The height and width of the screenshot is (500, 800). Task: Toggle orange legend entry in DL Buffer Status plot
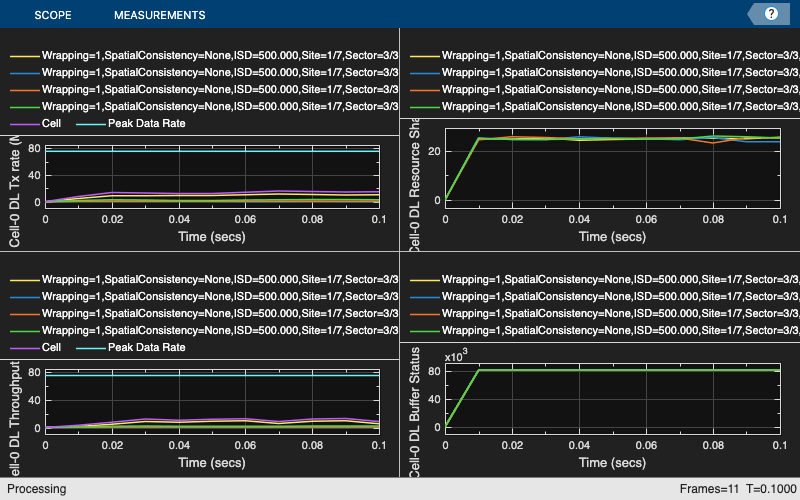coord(605,313)
